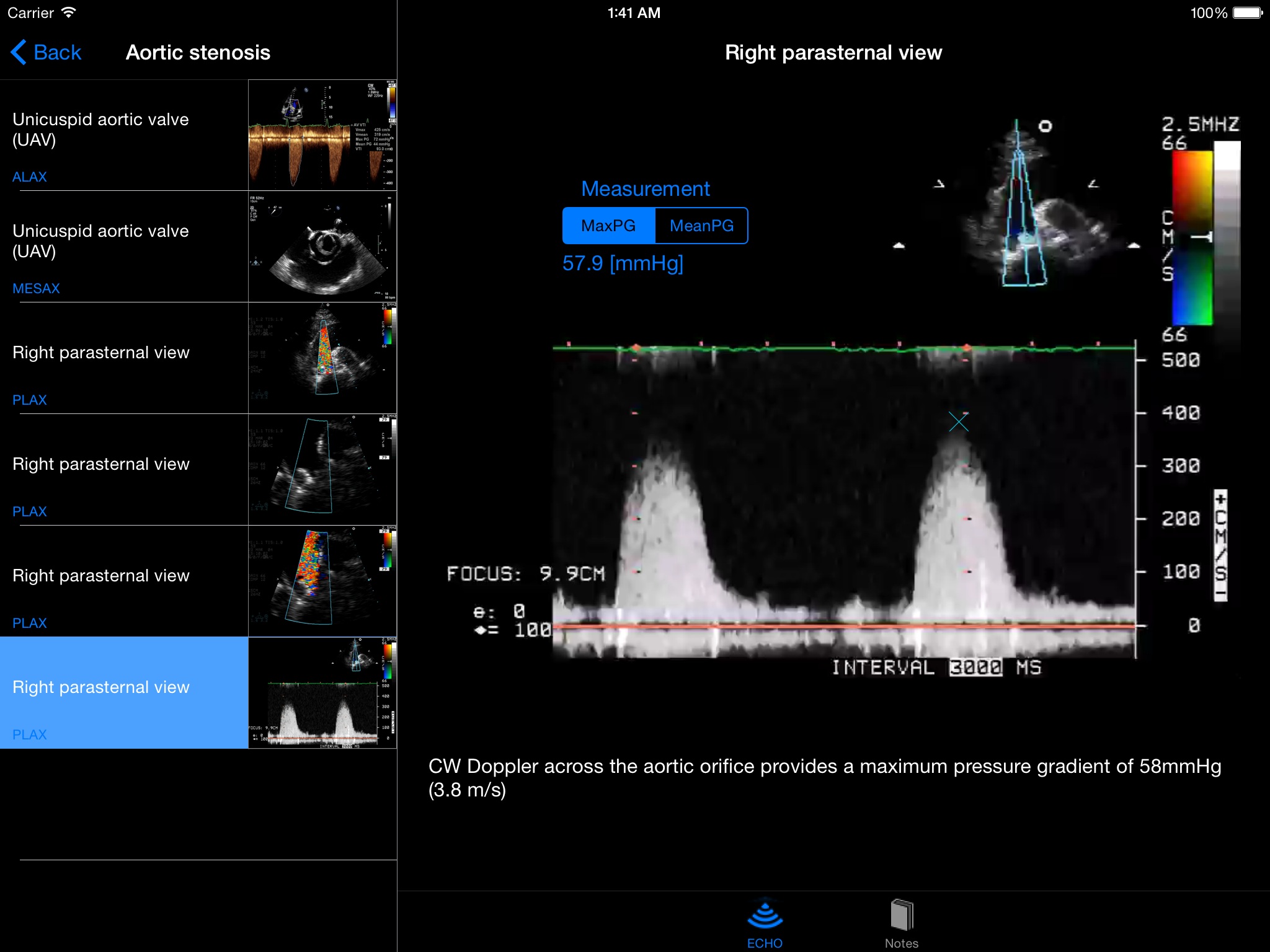
Task: Tap the cyan X measurement marker
Action: (958, 422)
